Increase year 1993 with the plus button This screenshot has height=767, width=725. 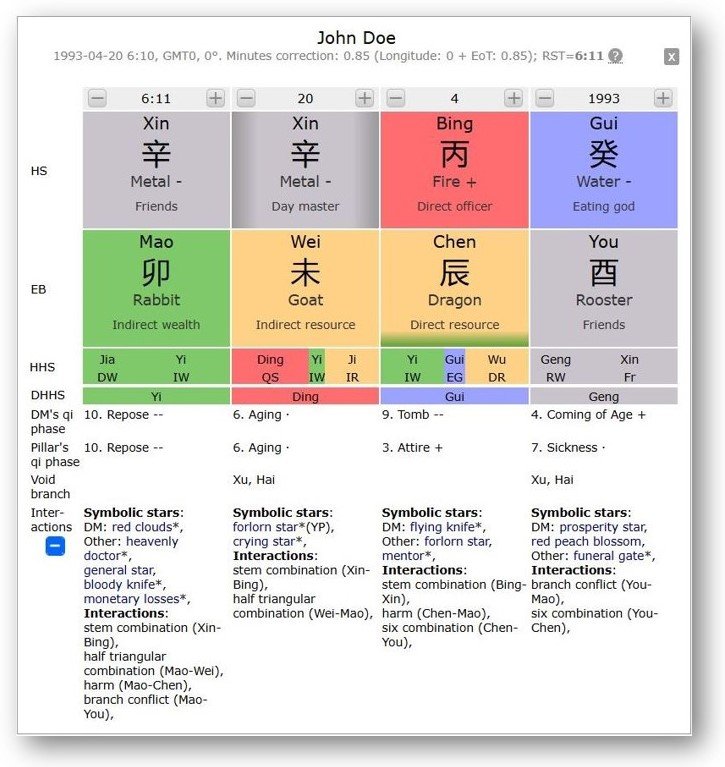pyautogui.click(x=662, y=98)
